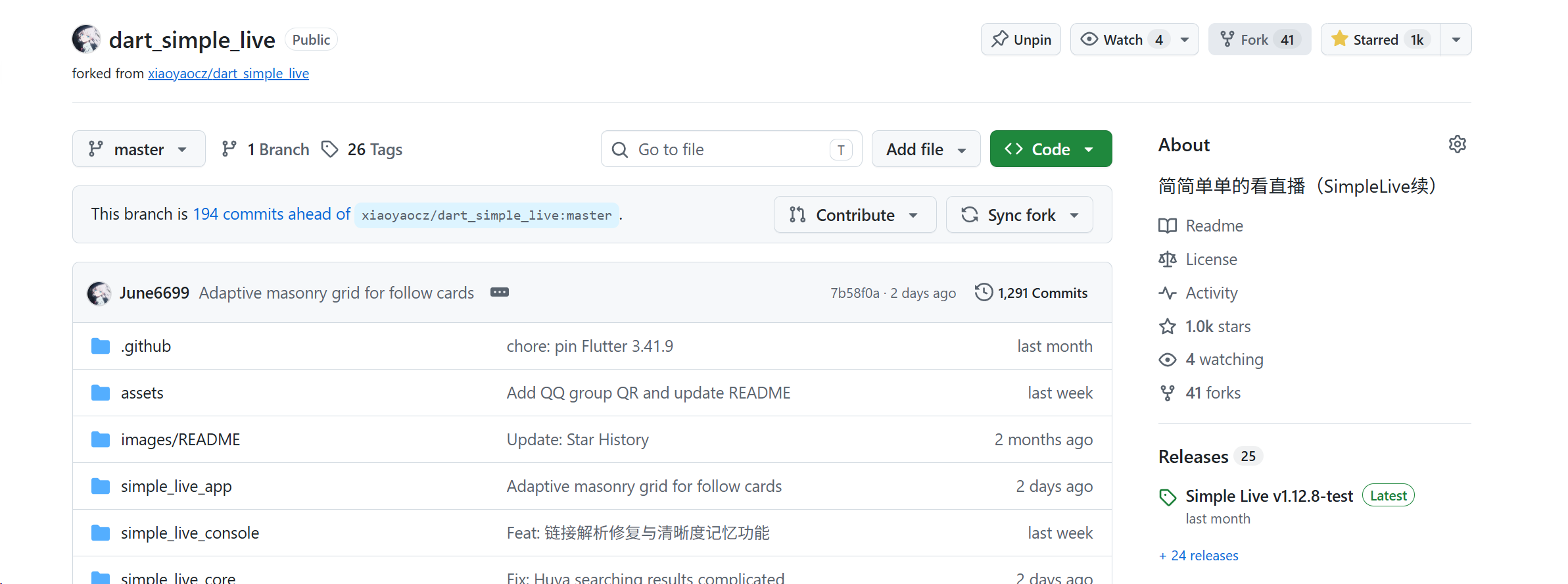Open the simple_live_console folder
Viewport: 1568px width, 584px height.
pos(190,533)
